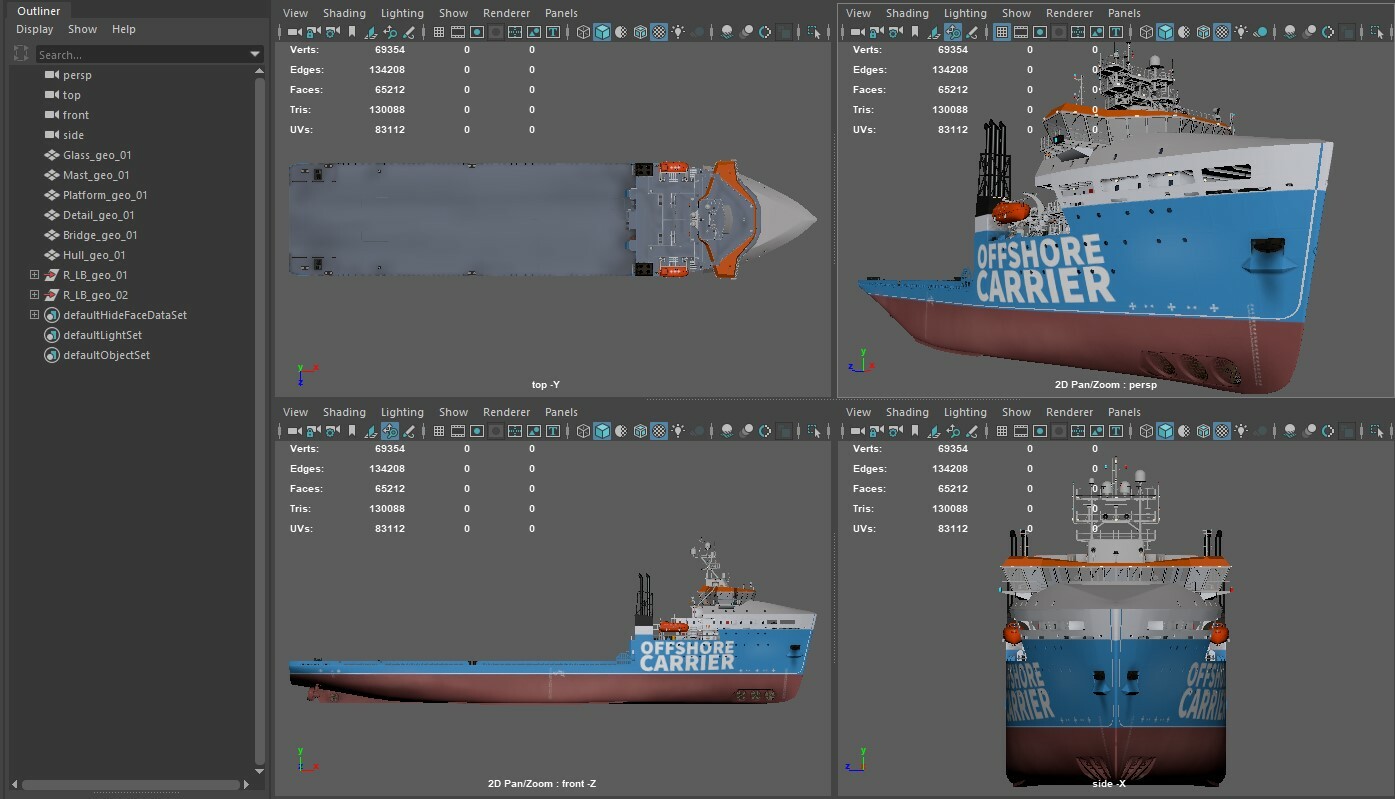Click Outliner horizontal scrollbar

click(131, 785)
